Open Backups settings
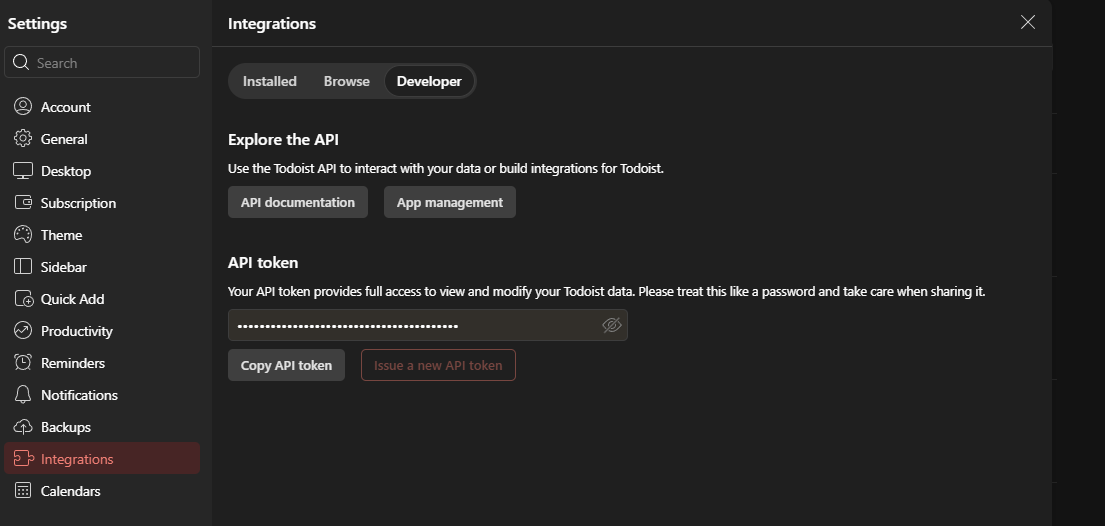 (102, 427)
